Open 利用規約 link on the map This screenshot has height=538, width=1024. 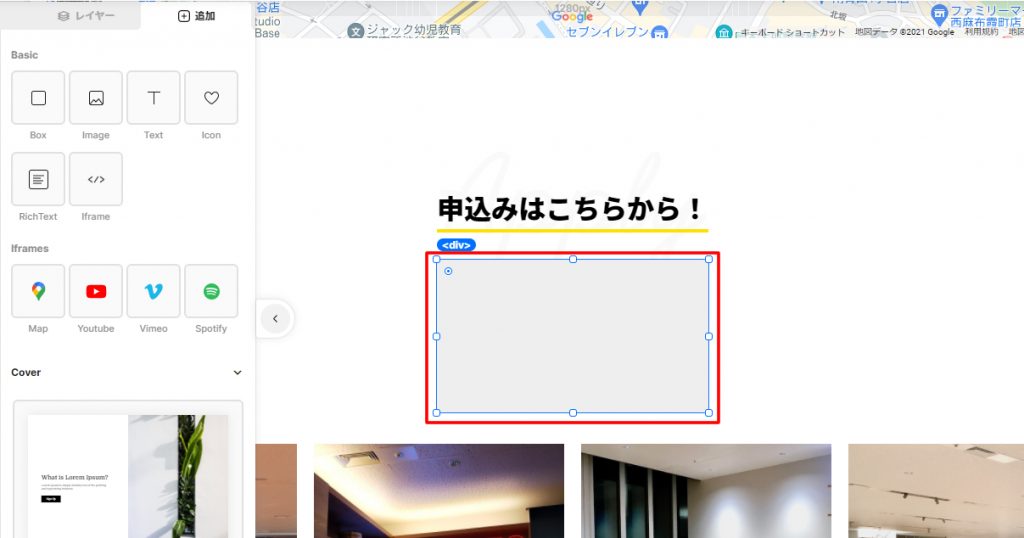(x=979, y=32)
